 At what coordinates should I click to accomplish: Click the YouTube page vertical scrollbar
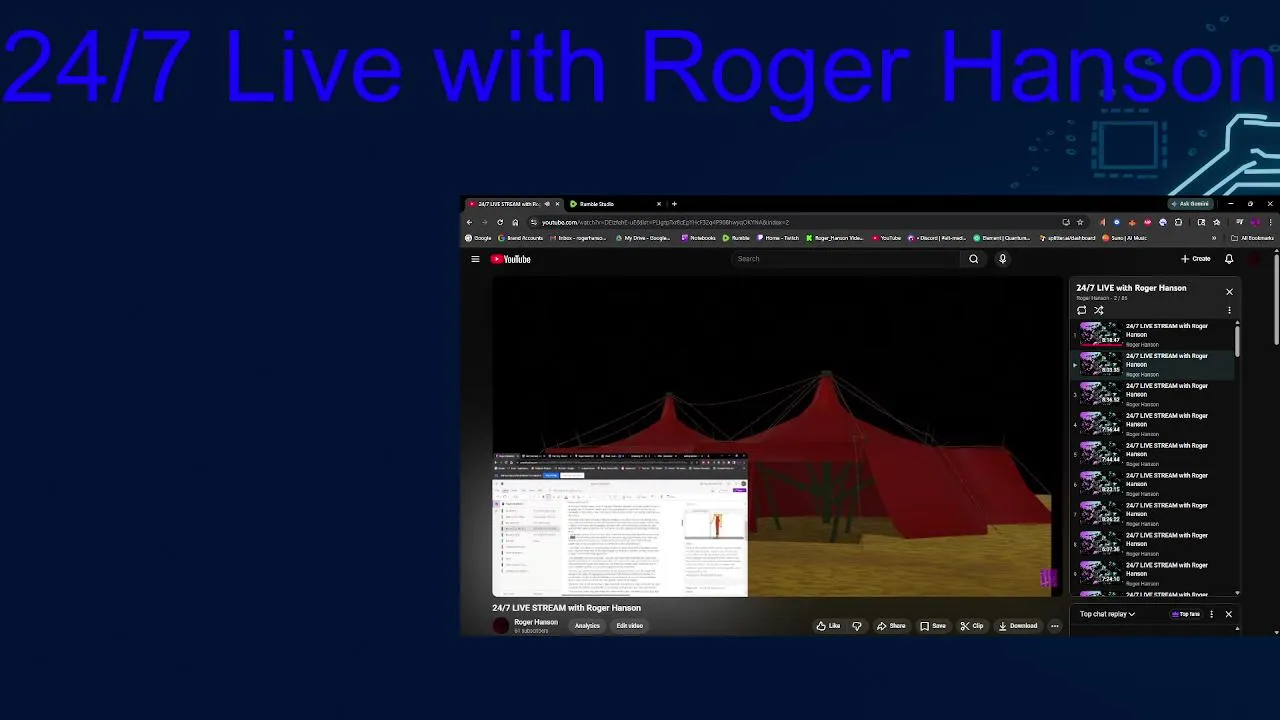pos(1276,300)
